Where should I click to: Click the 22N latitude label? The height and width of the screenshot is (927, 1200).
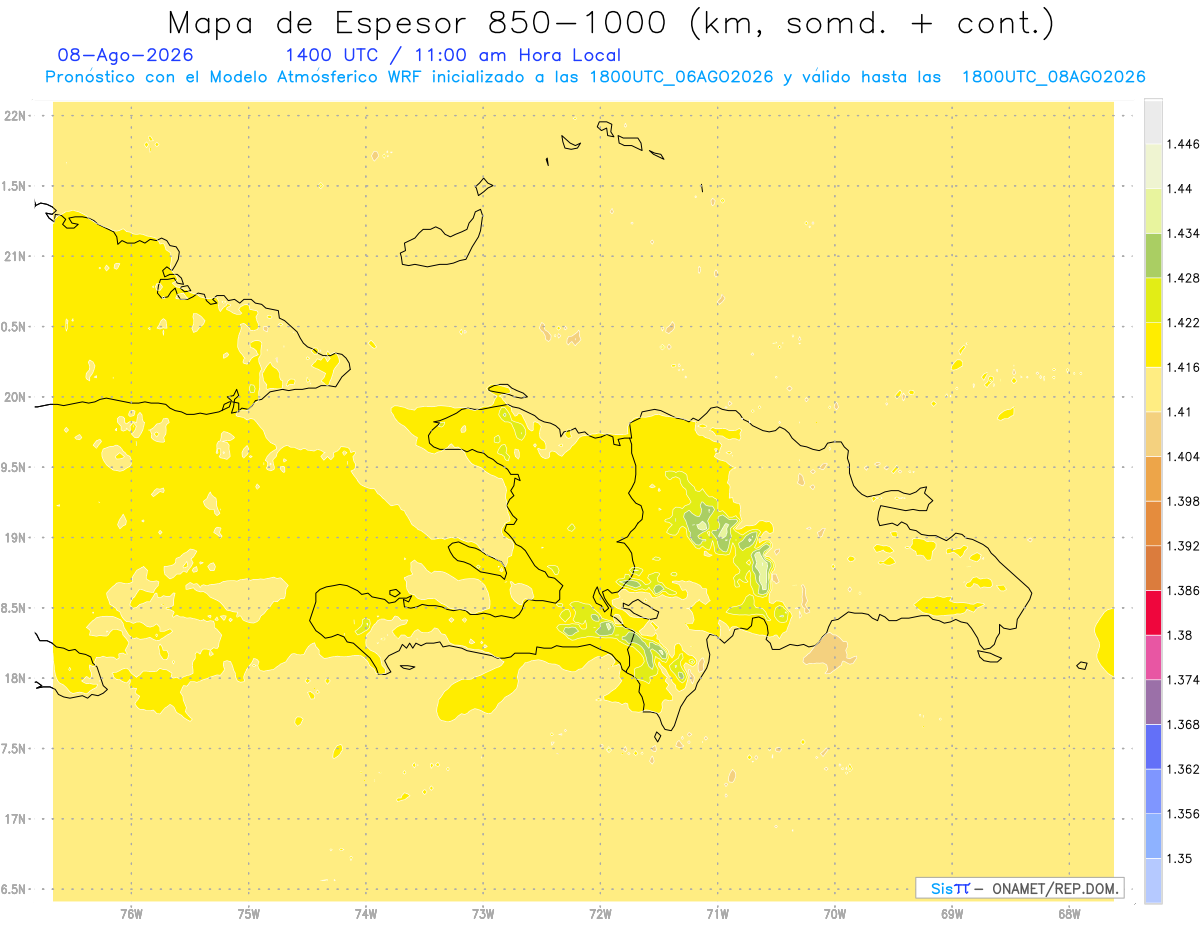click(x=15, y=116)
